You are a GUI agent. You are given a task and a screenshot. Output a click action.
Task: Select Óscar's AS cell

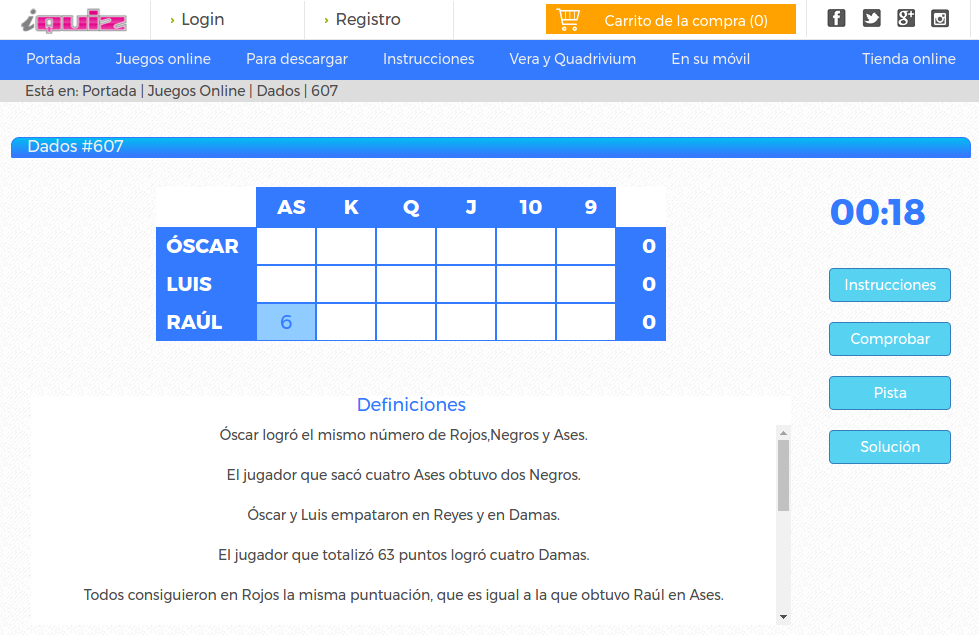tap(286, 246)
